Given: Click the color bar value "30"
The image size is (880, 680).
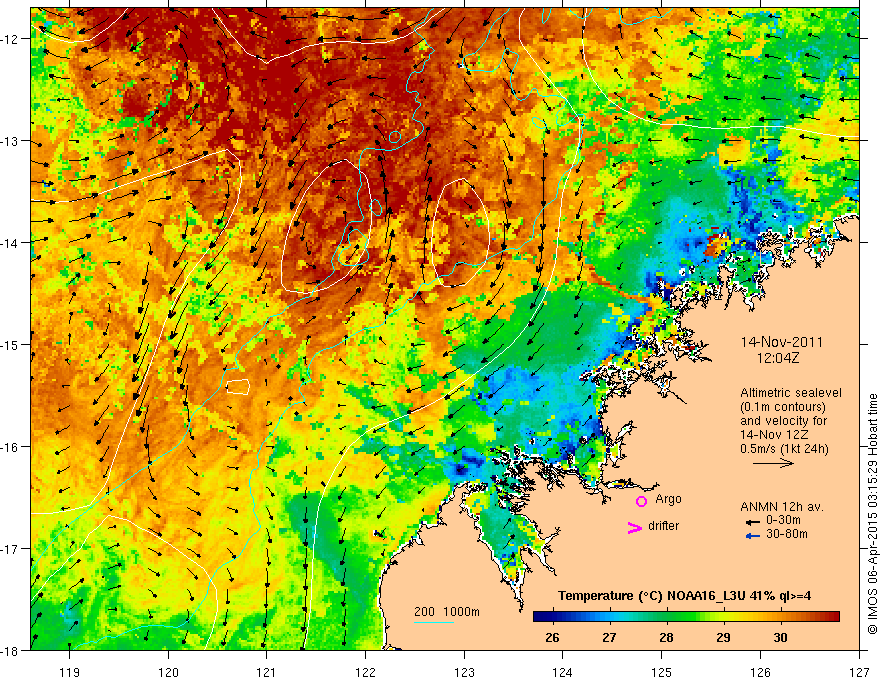Looking at the screenshot, I should pyautogui.click(x=780, y=637).
